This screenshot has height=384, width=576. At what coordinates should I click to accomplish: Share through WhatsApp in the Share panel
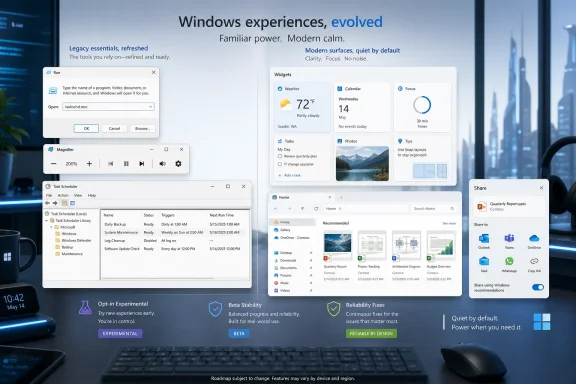point(509,264)
